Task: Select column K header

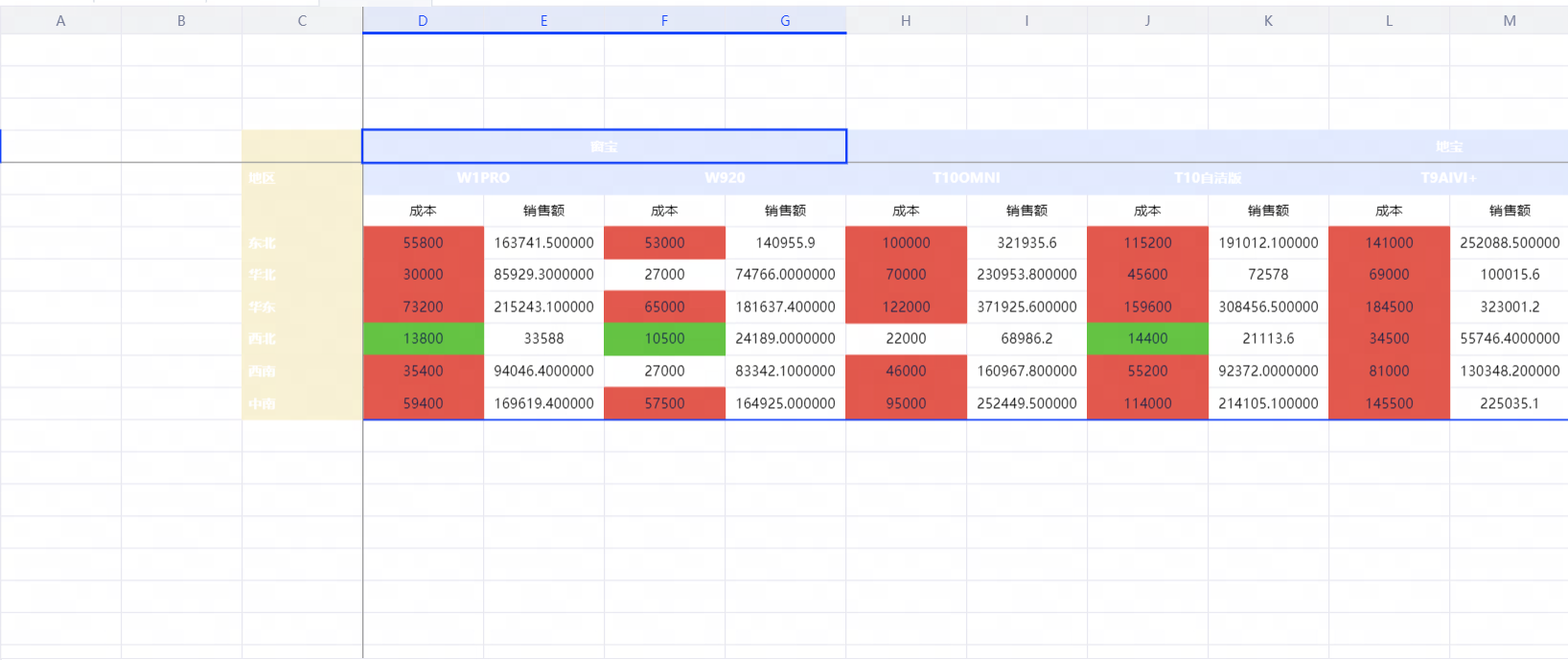Action: (1268, 20)
